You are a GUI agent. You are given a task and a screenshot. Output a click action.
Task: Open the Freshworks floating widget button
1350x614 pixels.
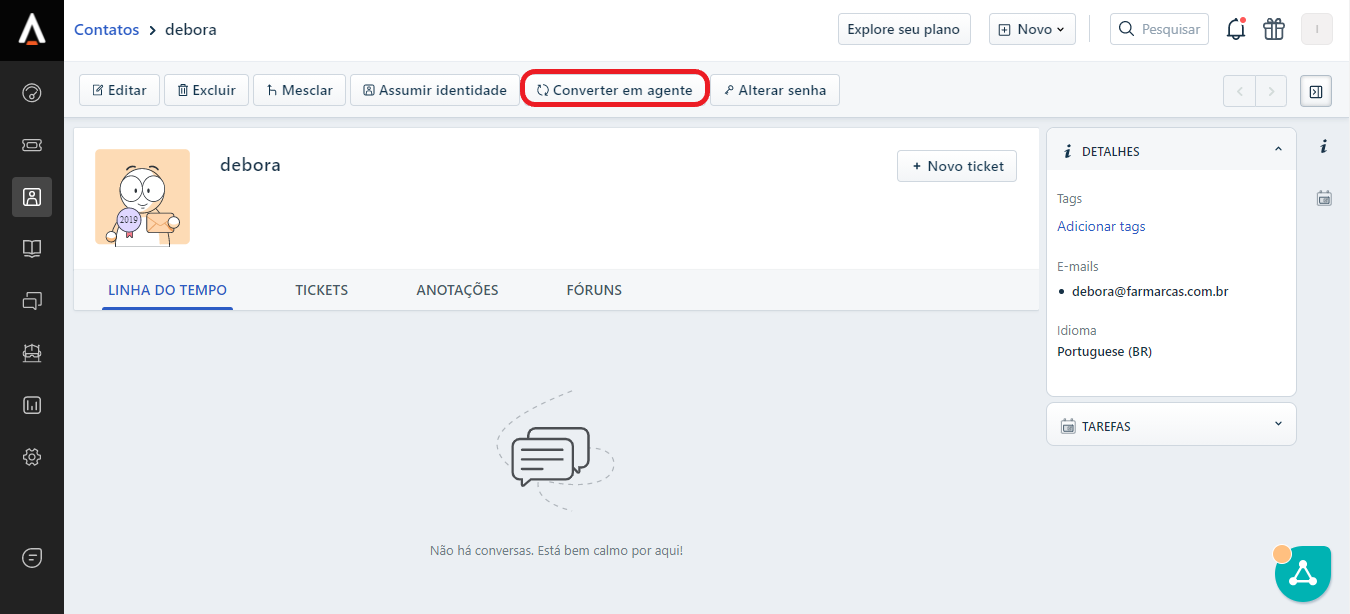pos(1302,573)
